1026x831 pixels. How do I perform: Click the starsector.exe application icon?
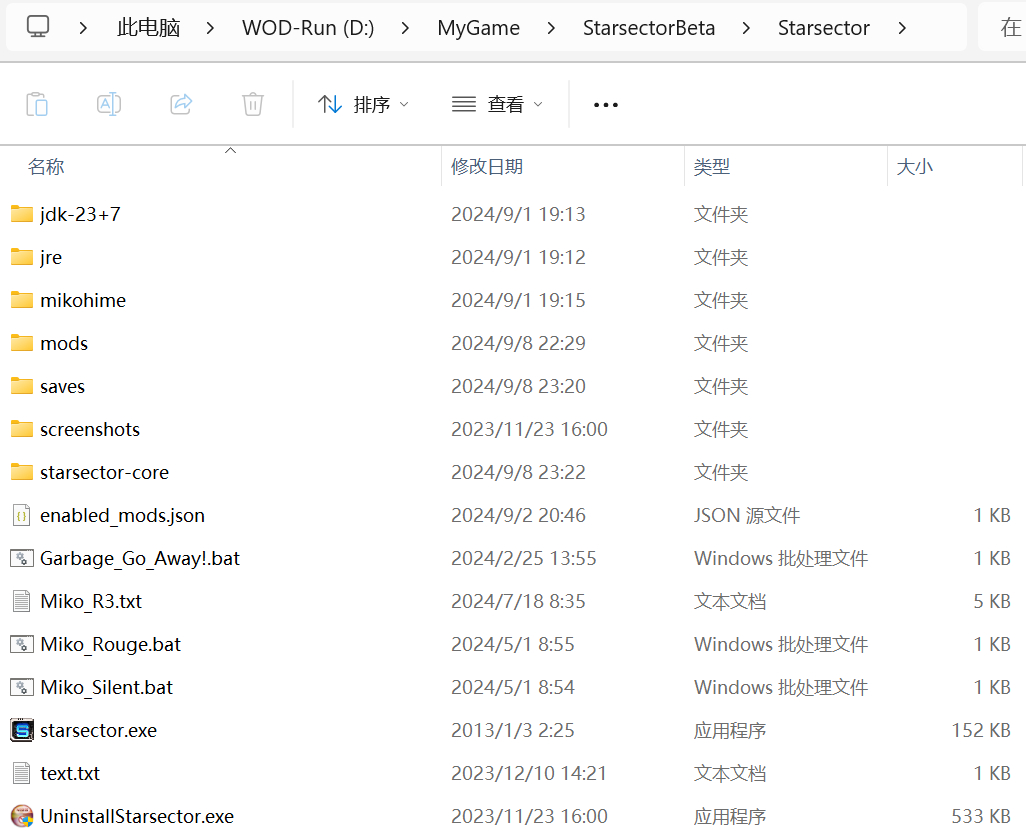coord(21,730)
